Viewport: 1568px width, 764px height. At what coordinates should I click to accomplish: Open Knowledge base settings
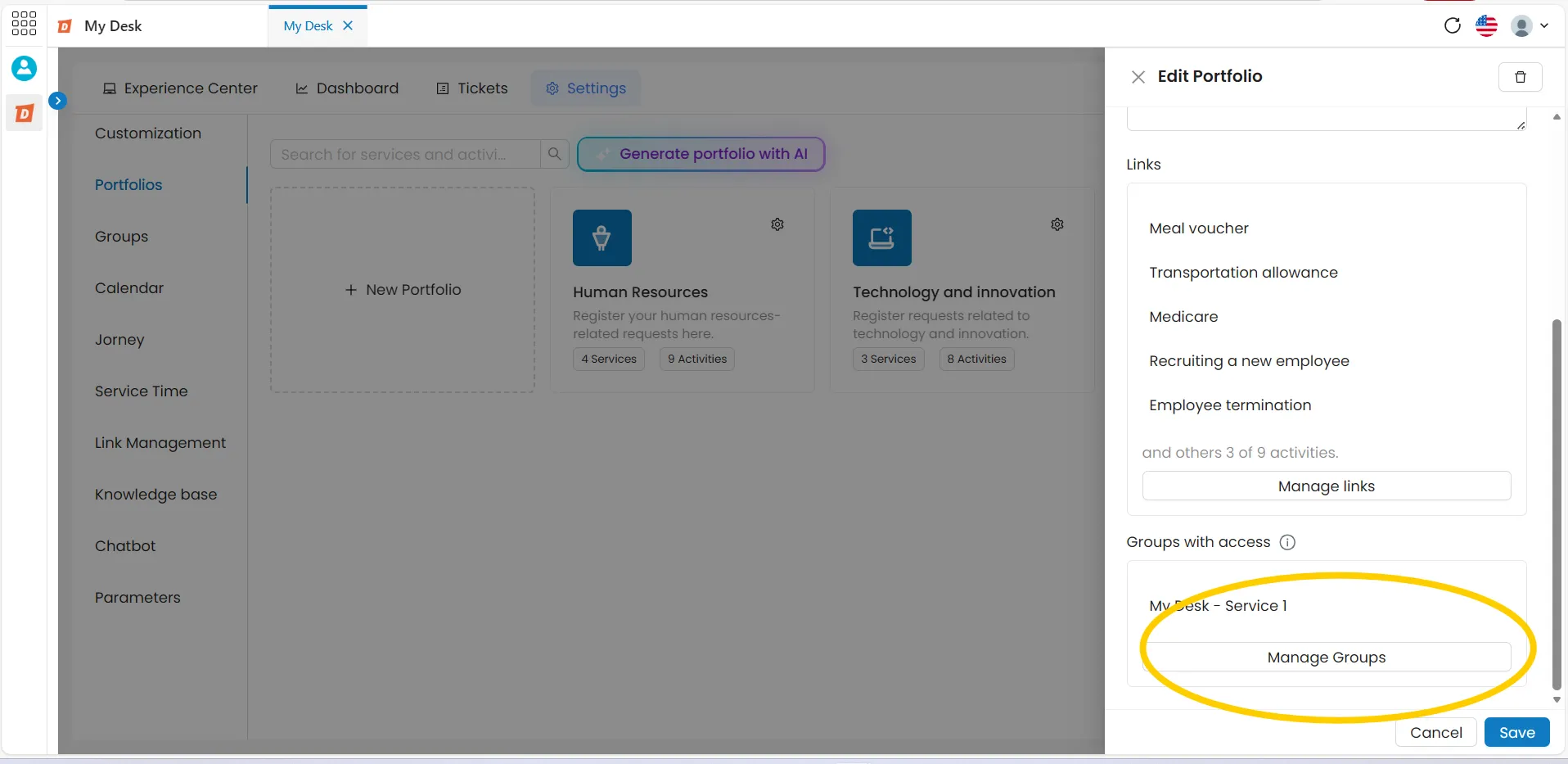tap(155, 495)
